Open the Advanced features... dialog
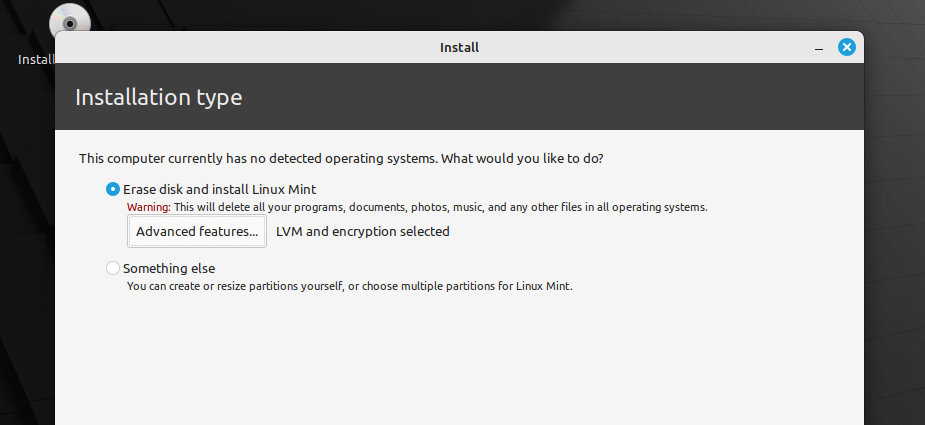Screen dimensions: 925x425 (197, 231)
